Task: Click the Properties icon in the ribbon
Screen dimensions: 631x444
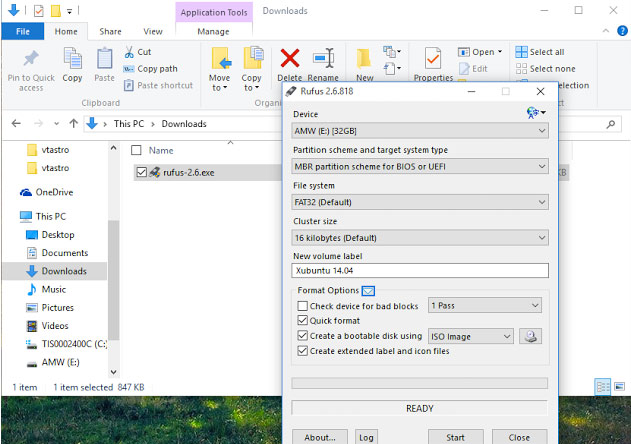Action: pos(433,59)
